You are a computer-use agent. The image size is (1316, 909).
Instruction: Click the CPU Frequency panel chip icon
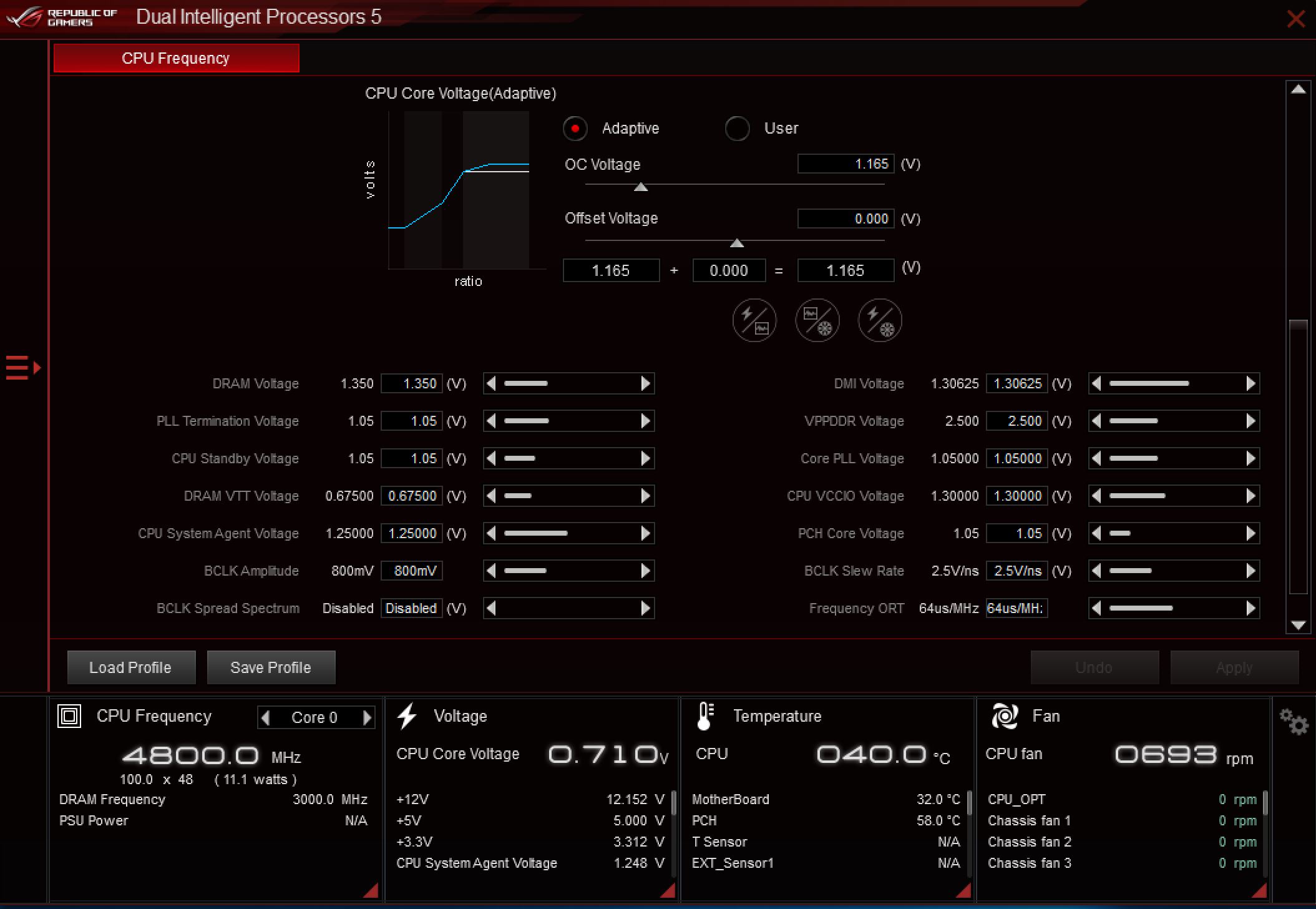click(69, 715)
